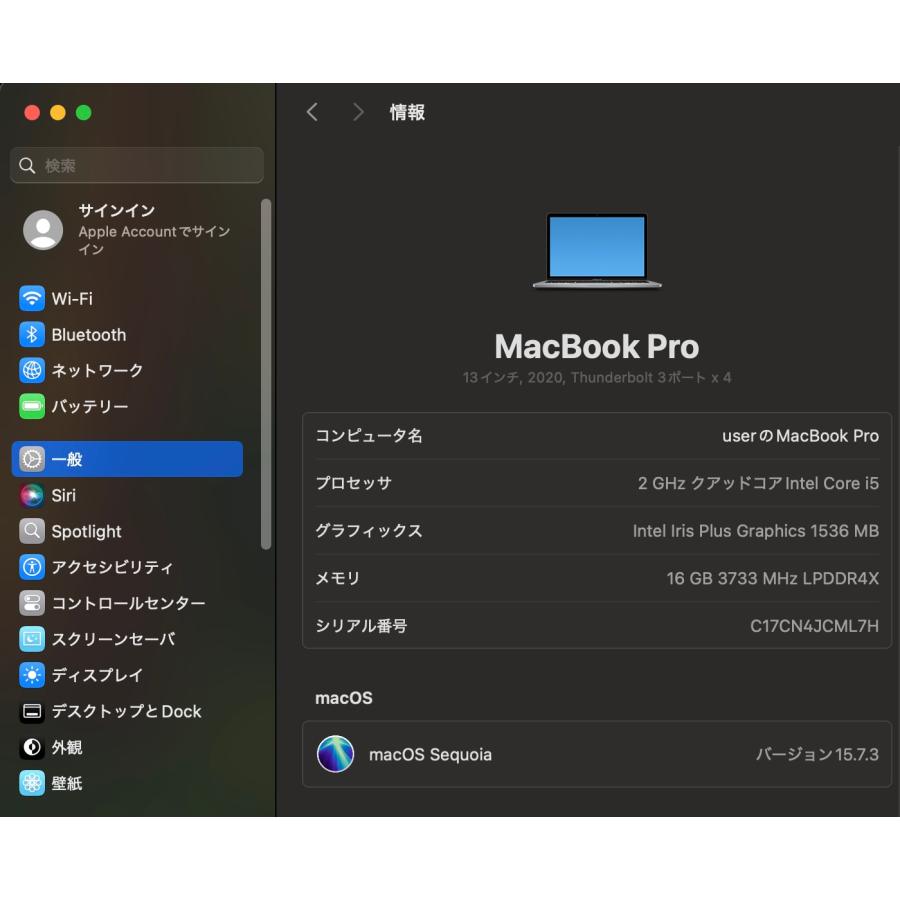Screen dimensions: 900x900
Task: Select the Wi-Fi label in sidebar
Action: pos(72,299)
